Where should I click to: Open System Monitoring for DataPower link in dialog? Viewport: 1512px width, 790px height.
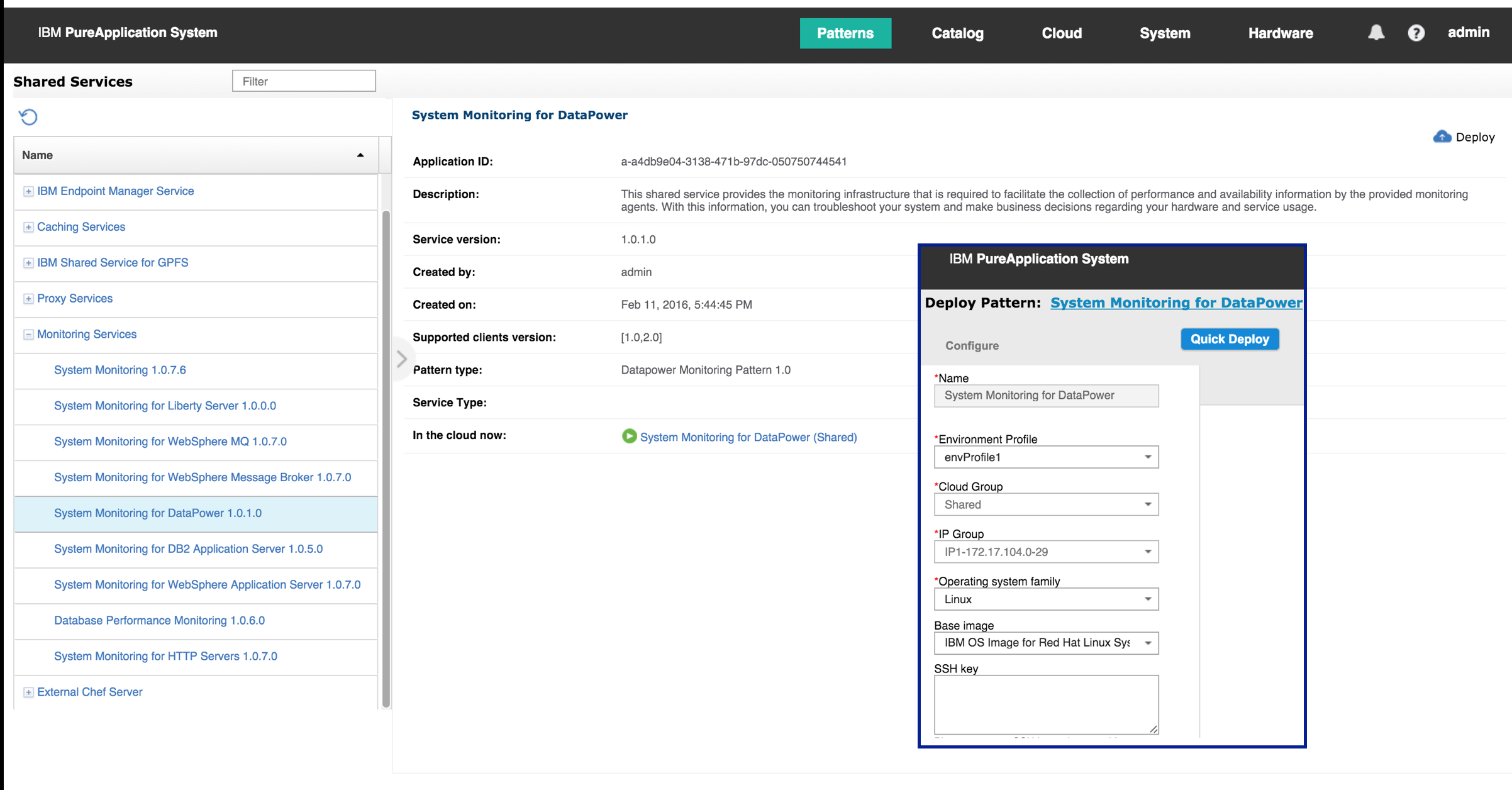(x=1176, y=303)
